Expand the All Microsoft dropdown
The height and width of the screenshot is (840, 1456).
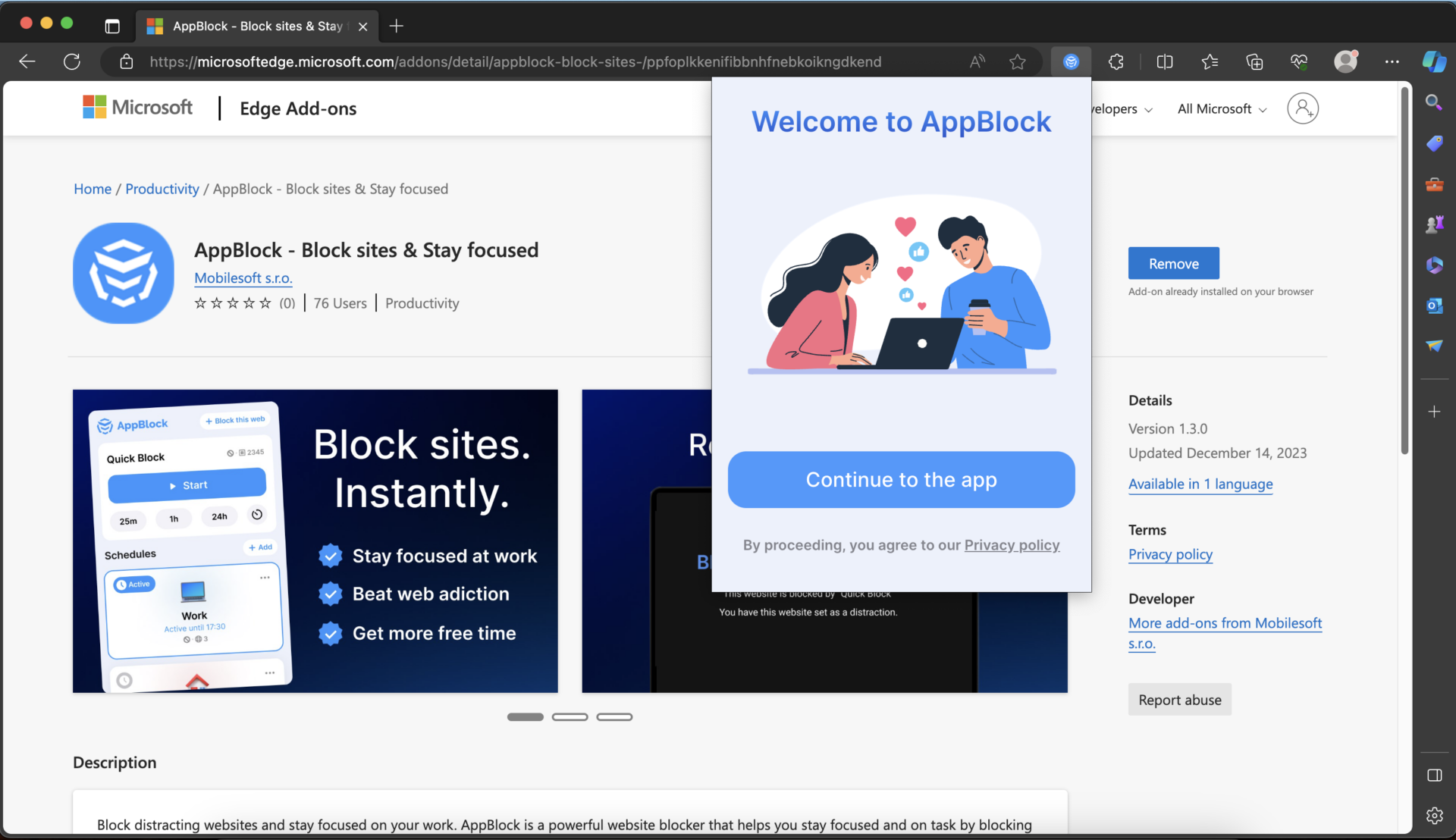[x=1222, y=108]
